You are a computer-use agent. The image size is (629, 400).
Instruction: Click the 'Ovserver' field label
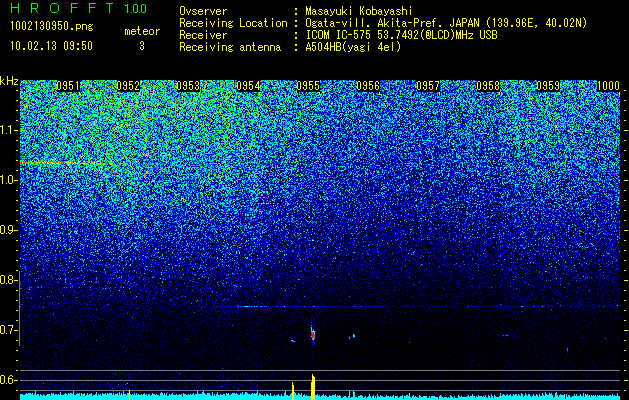[x=203, y=11]
